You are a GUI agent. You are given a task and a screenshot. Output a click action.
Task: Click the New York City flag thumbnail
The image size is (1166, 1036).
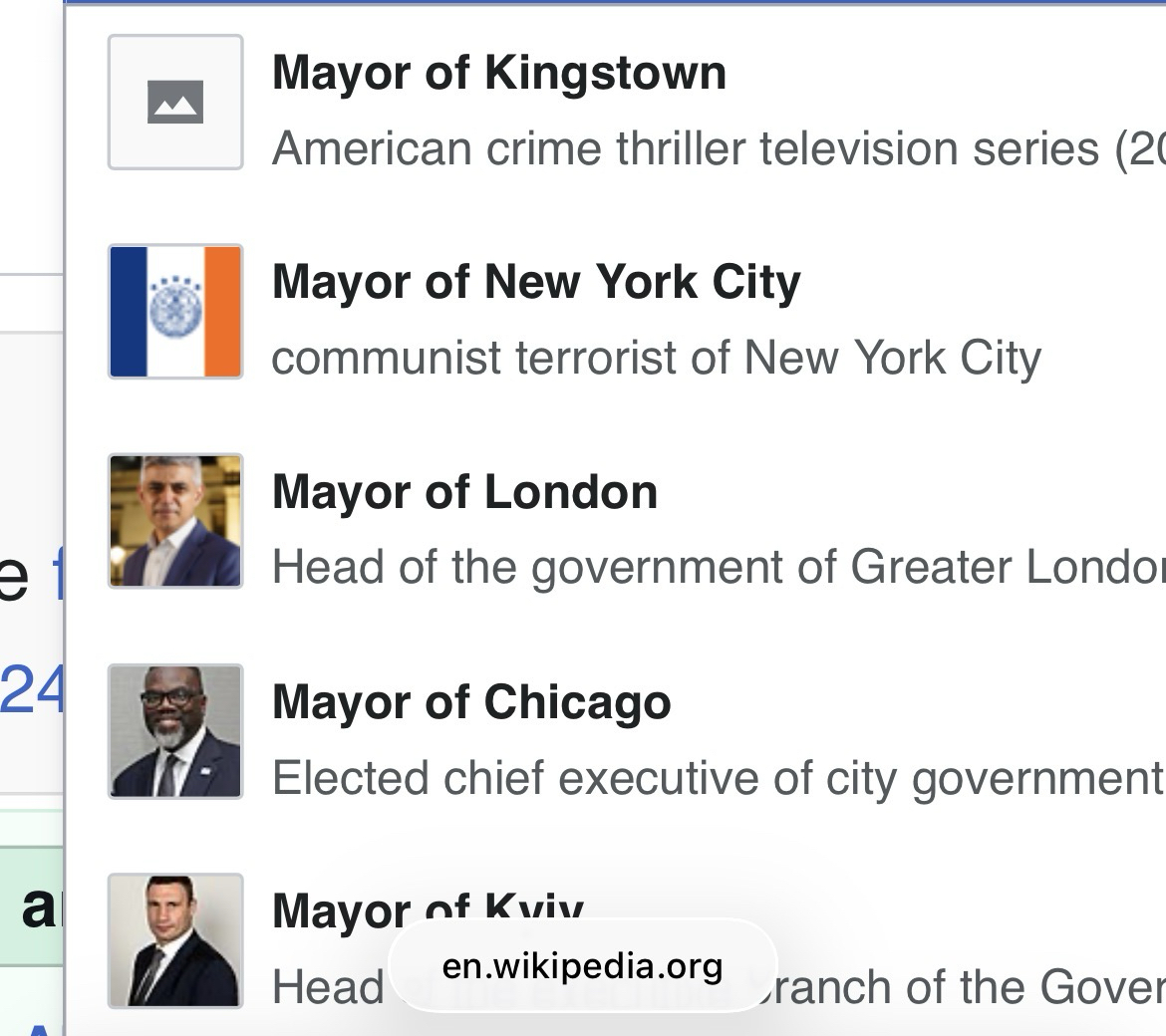click(x=175, y=312)
